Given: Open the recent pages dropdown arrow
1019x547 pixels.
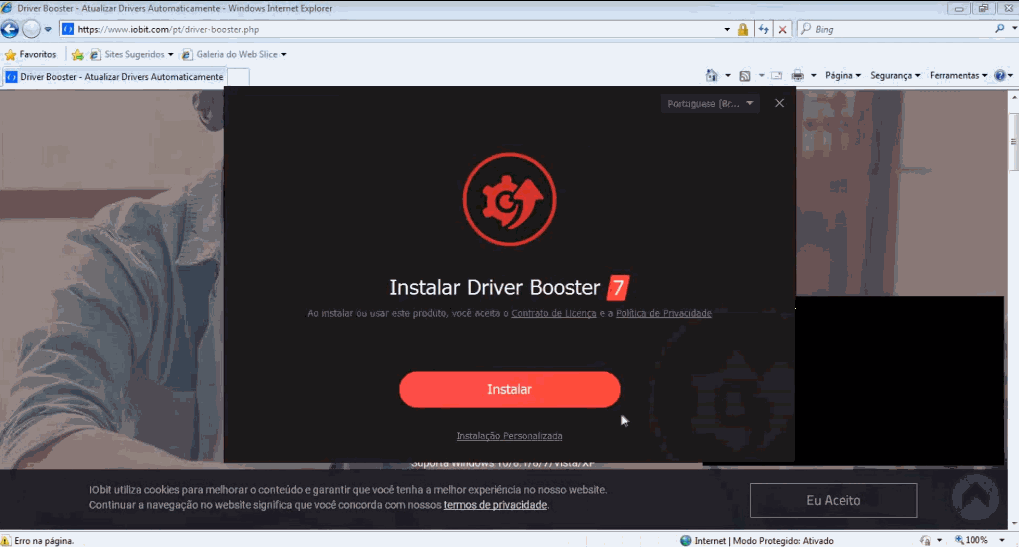Looking at the screenshot, I should pos(48,29).
